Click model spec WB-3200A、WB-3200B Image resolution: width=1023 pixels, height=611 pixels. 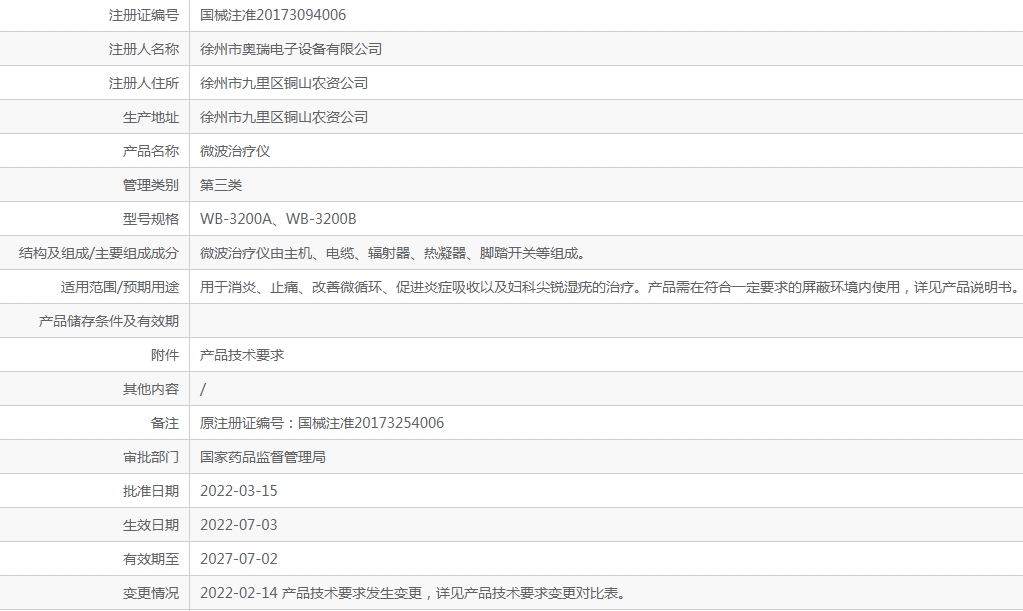(278, 218)
